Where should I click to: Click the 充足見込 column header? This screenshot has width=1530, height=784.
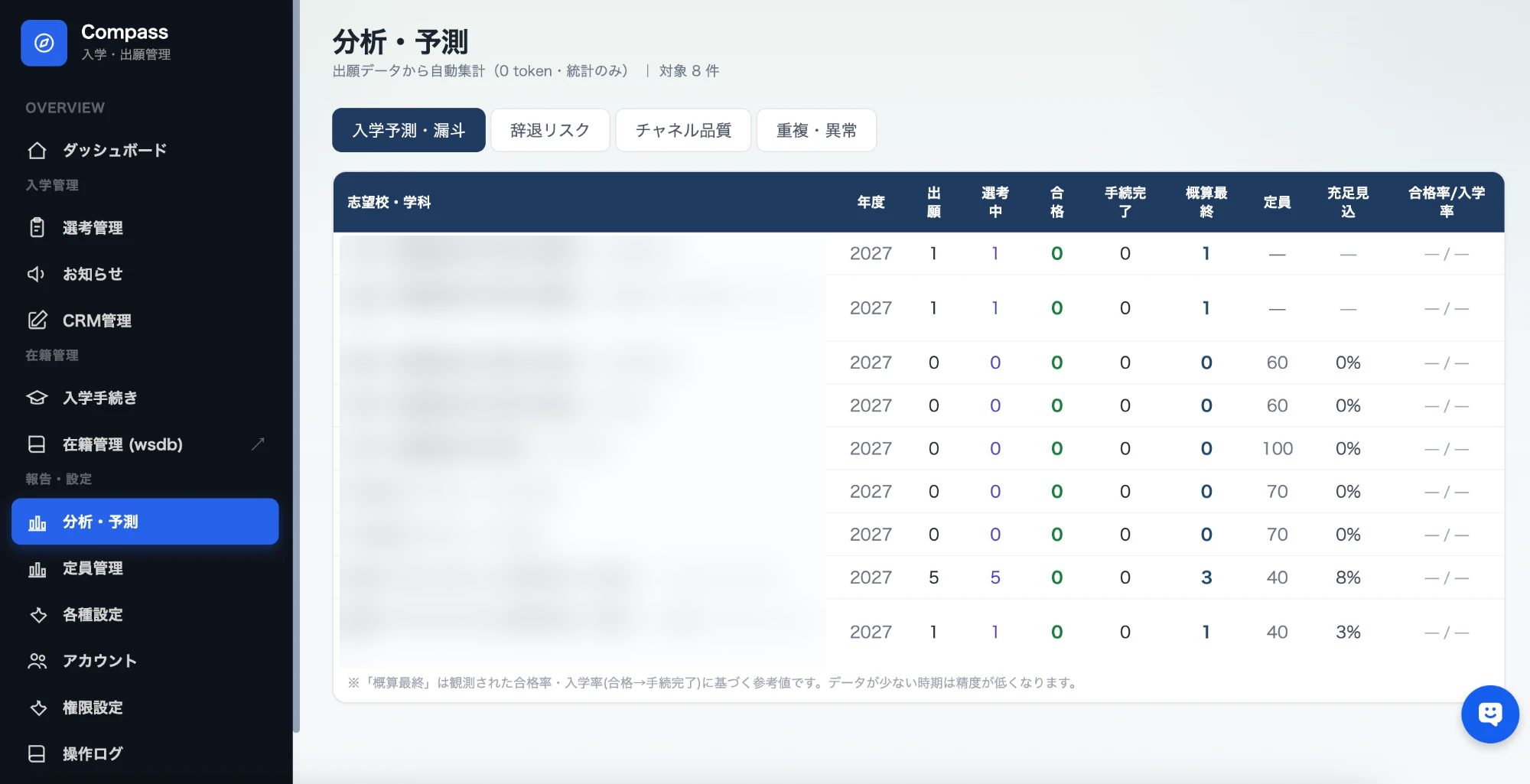tap(1348, 202)
